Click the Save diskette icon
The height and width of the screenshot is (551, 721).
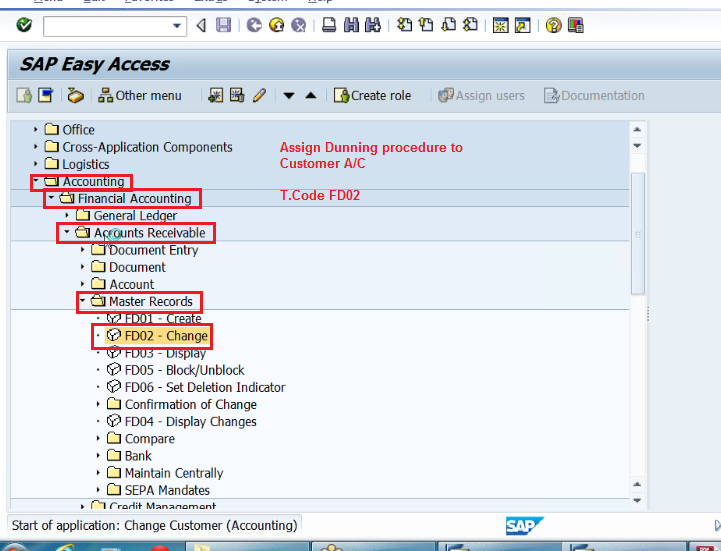click(223, 25)
